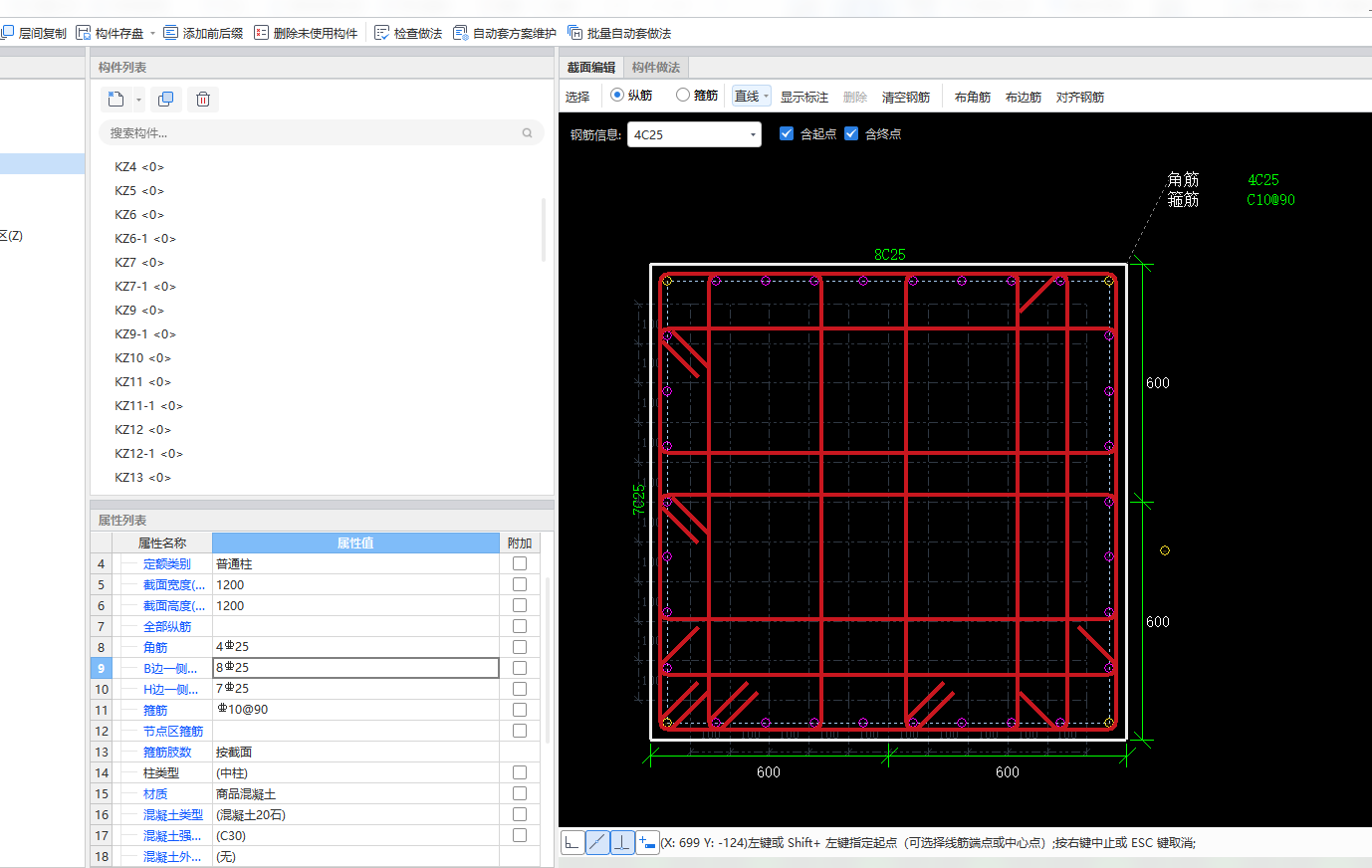This screenshot has height=868, width=1372.
Task: Click the 检查做法 icon
Action: tap(381, 33)
